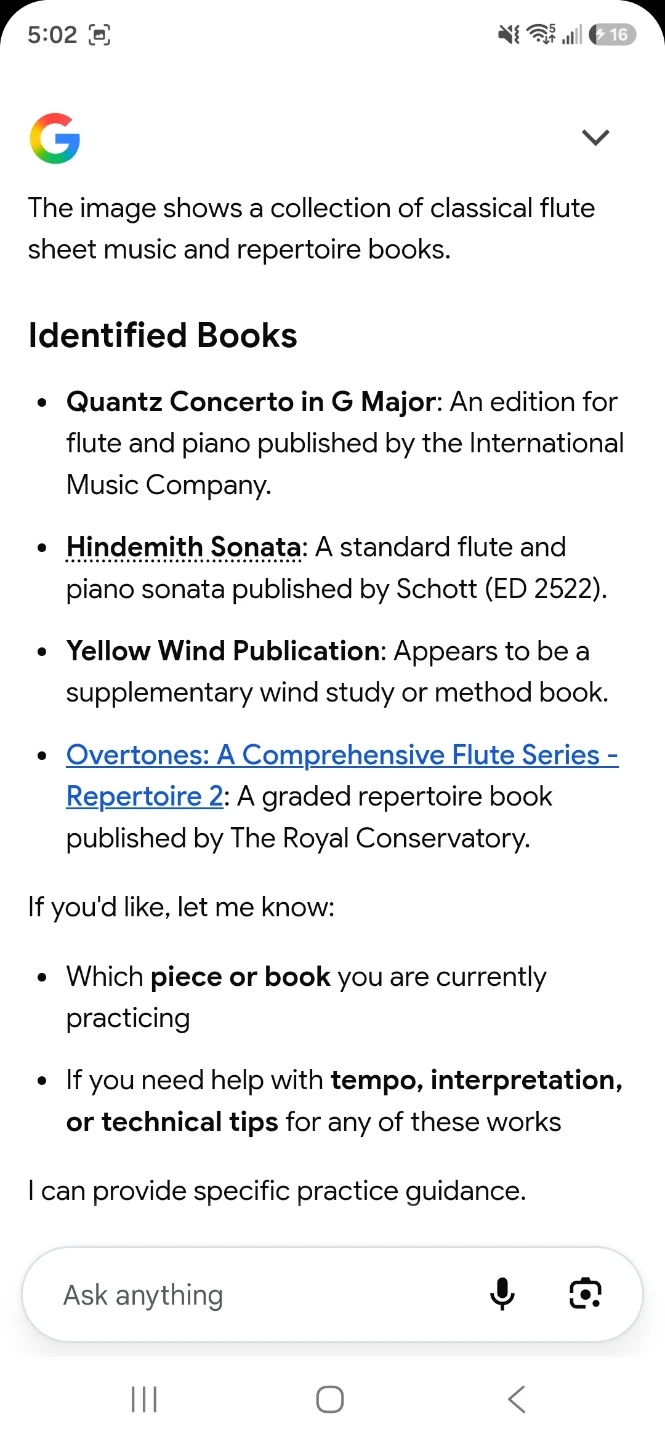Collapse the response with the chevron arrow
This screenshot has width=665, height=1440.
point(595,138)
